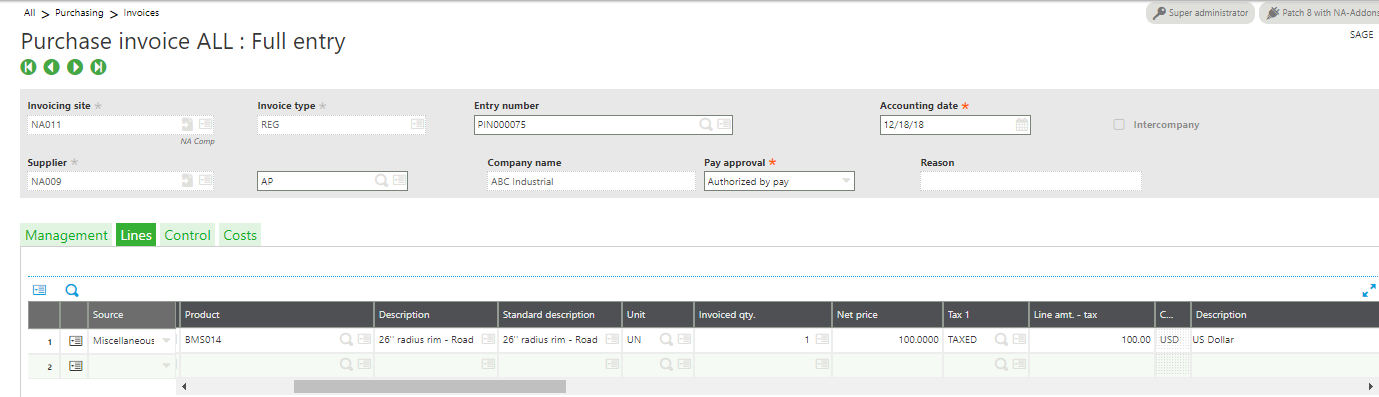This screenshot has width=1379, height=397.
Task: Click the horizontal scrollbar thumb of the grid
Action: click(429, 386)
